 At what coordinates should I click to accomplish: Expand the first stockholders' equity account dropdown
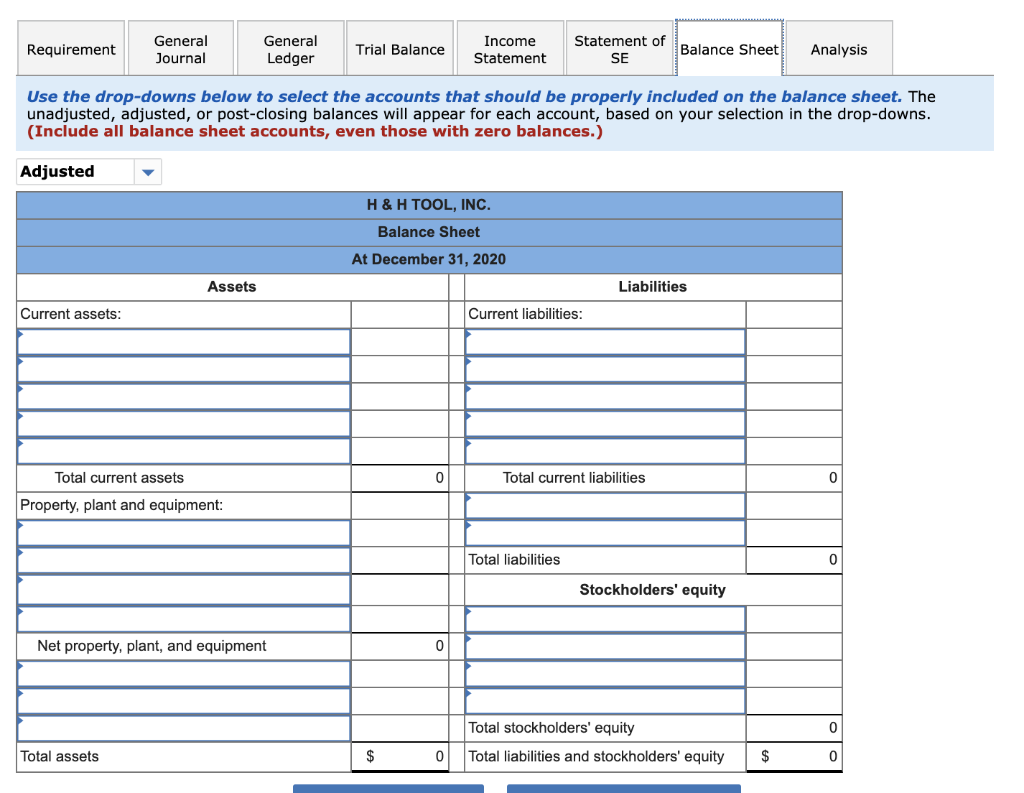604,618
